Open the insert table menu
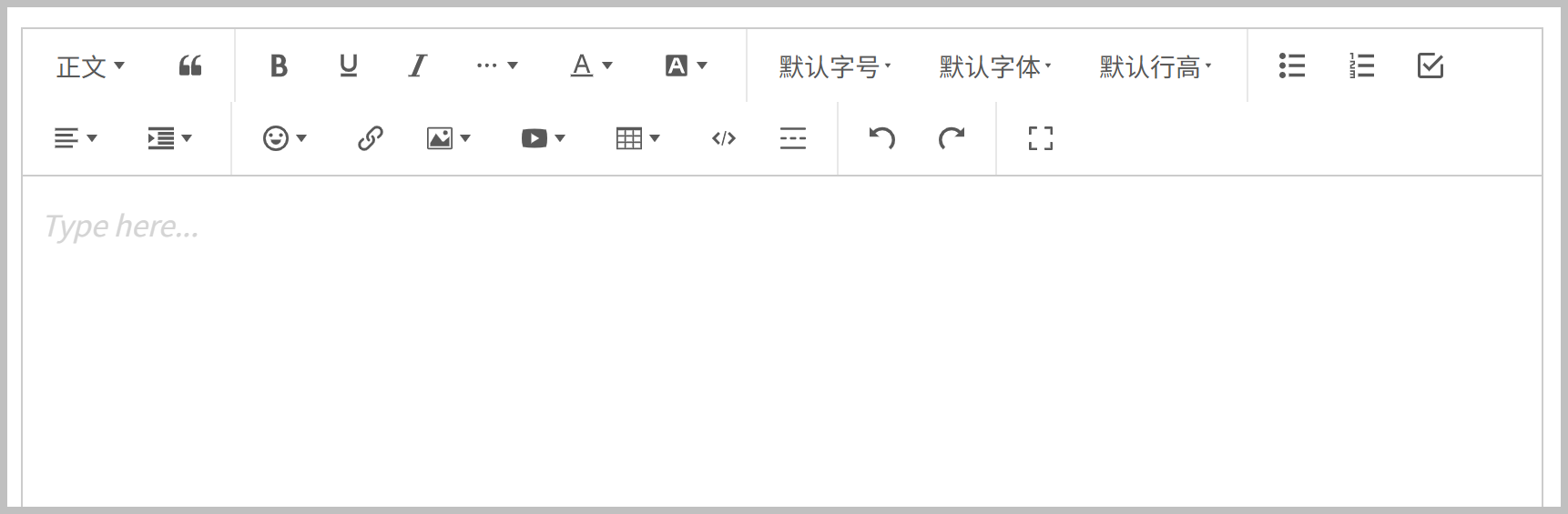The width and height of the screenshot is (1568, 514). tap(637, 138)
